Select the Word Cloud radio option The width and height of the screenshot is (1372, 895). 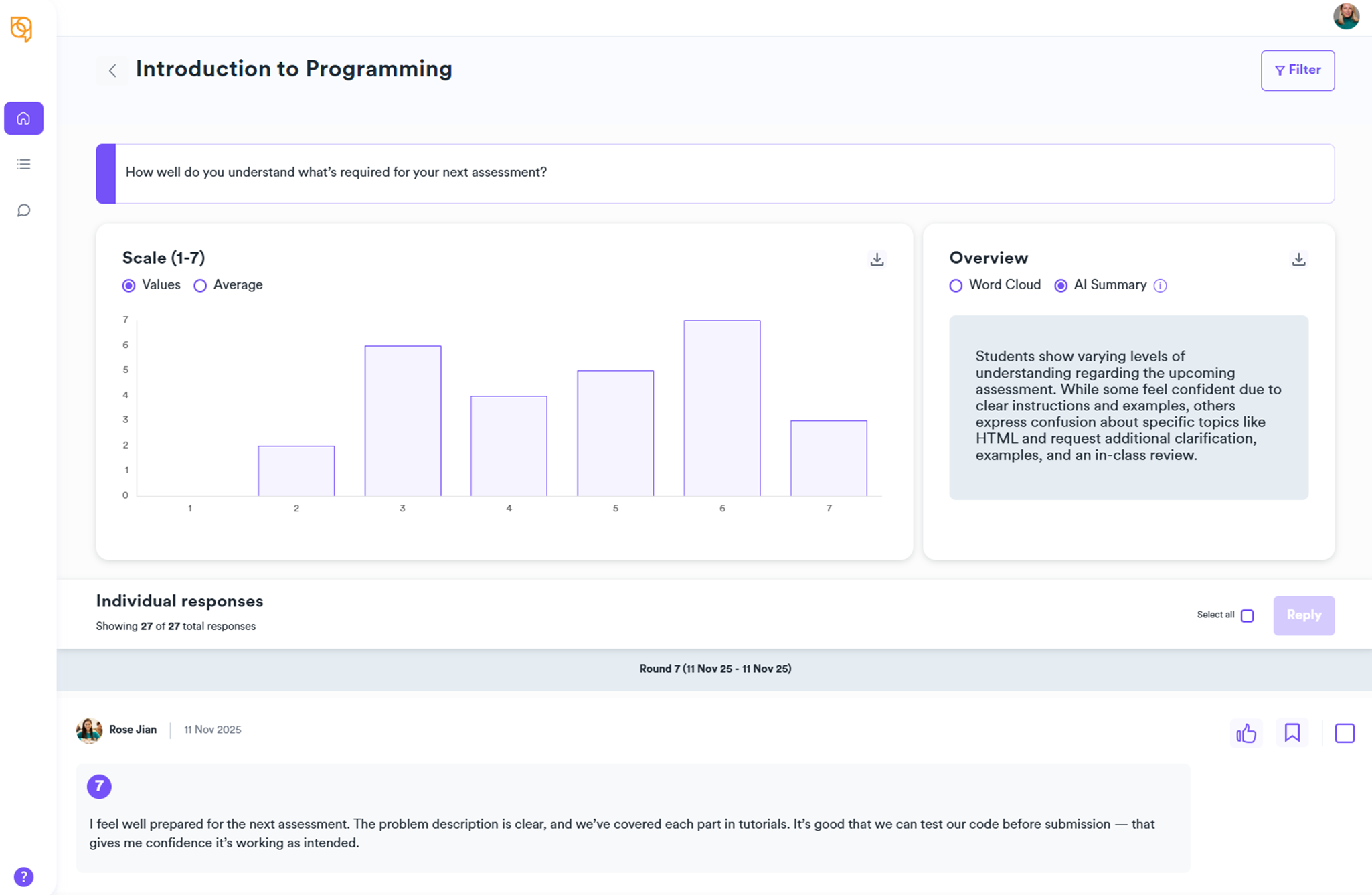point(956,286)
